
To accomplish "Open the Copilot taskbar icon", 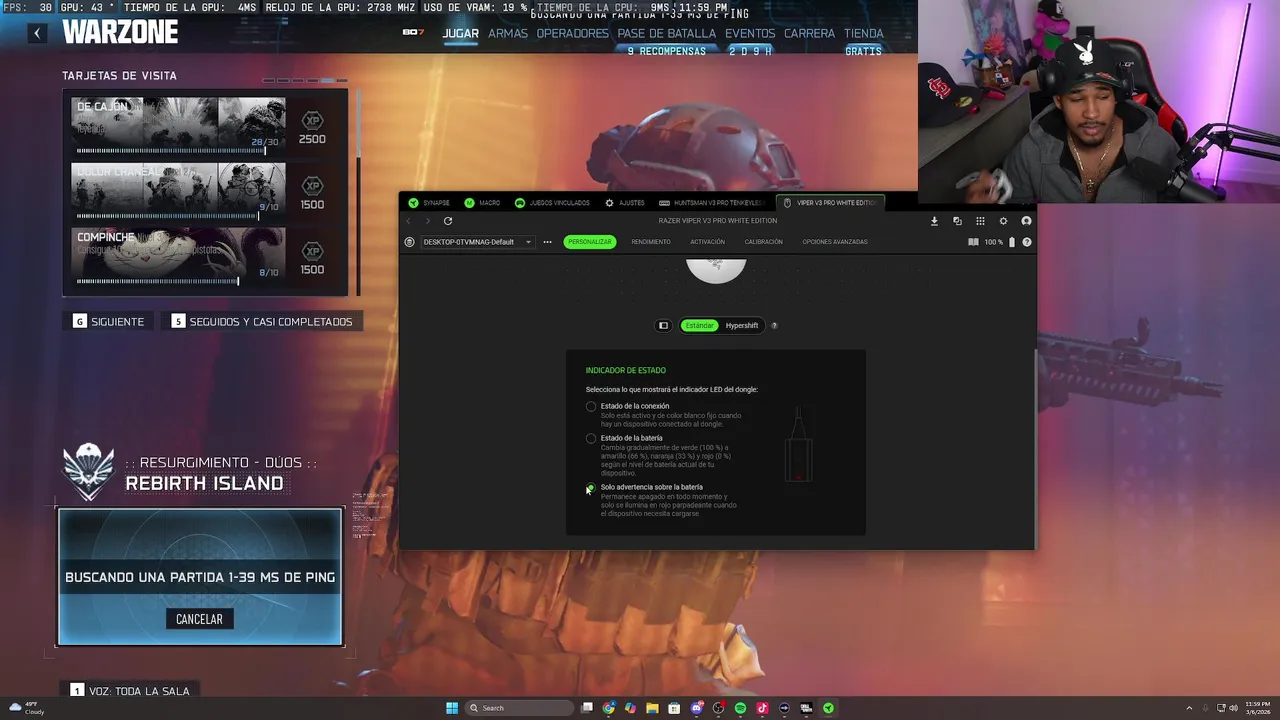I will (630, 708).
